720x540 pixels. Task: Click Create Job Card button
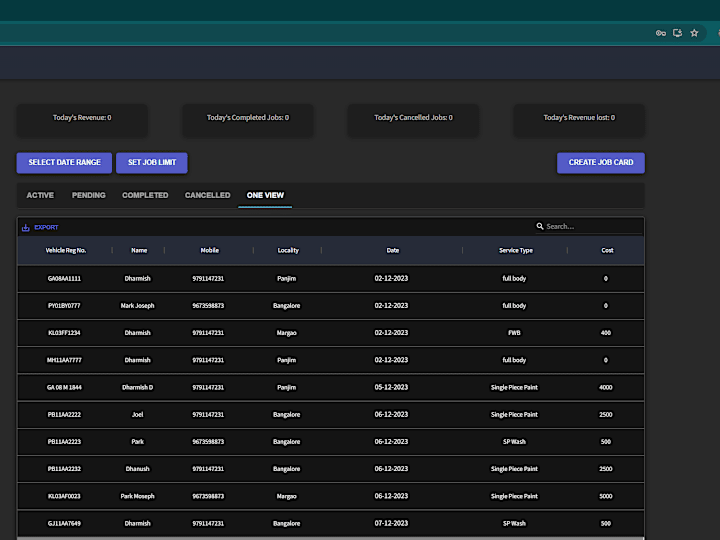tap(601, 163)
